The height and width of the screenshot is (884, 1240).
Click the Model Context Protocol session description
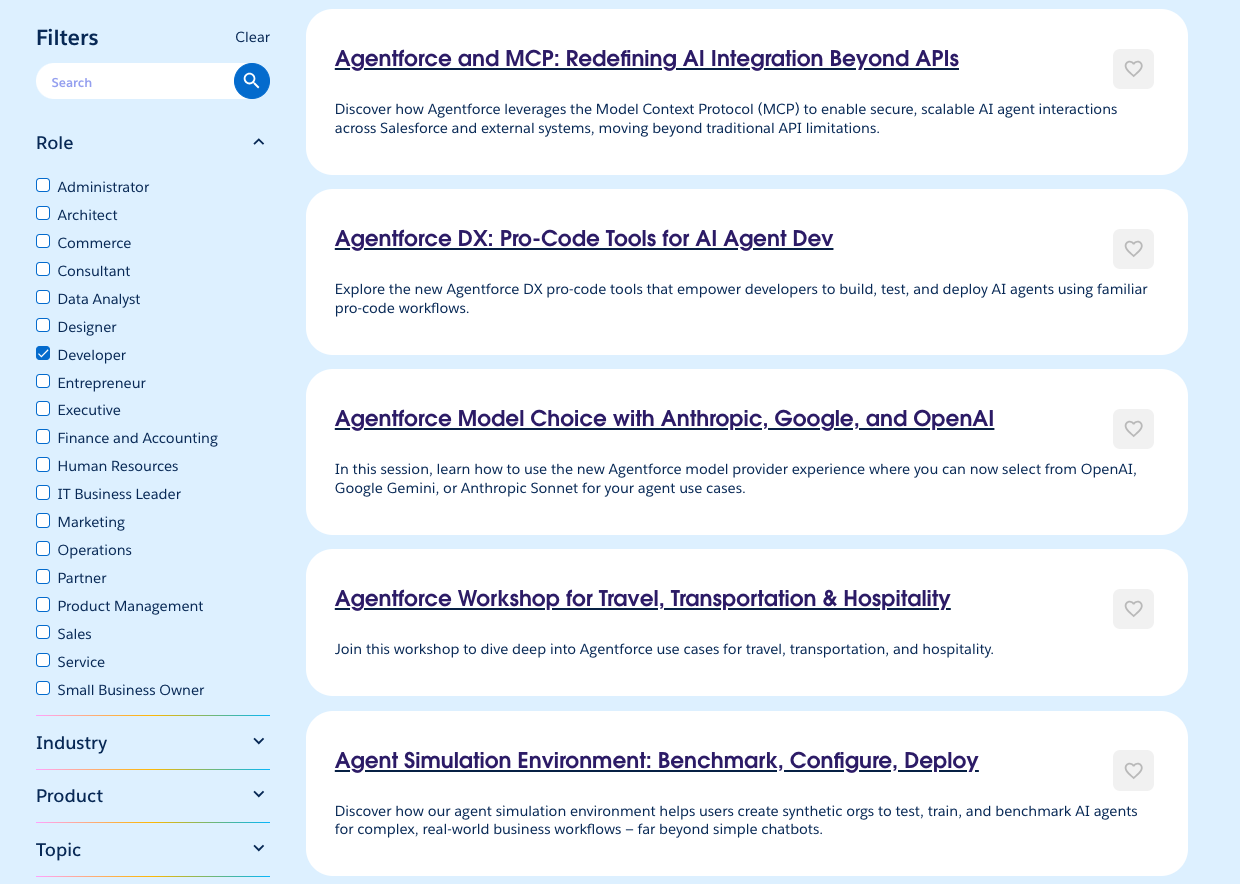(x=726, y=118)
